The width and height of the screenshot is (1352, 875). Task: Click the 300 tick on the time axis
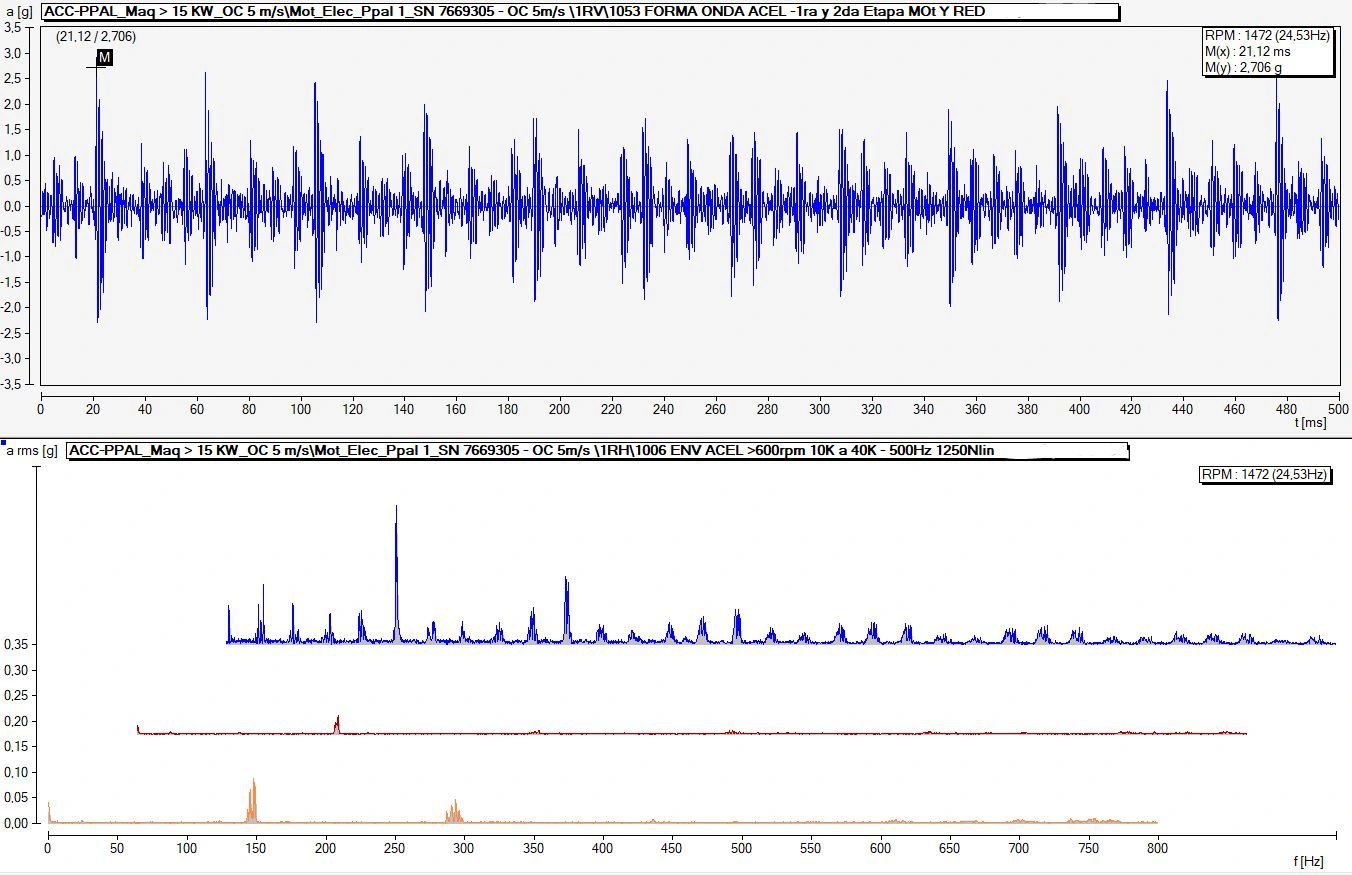(x=820, y=409)
